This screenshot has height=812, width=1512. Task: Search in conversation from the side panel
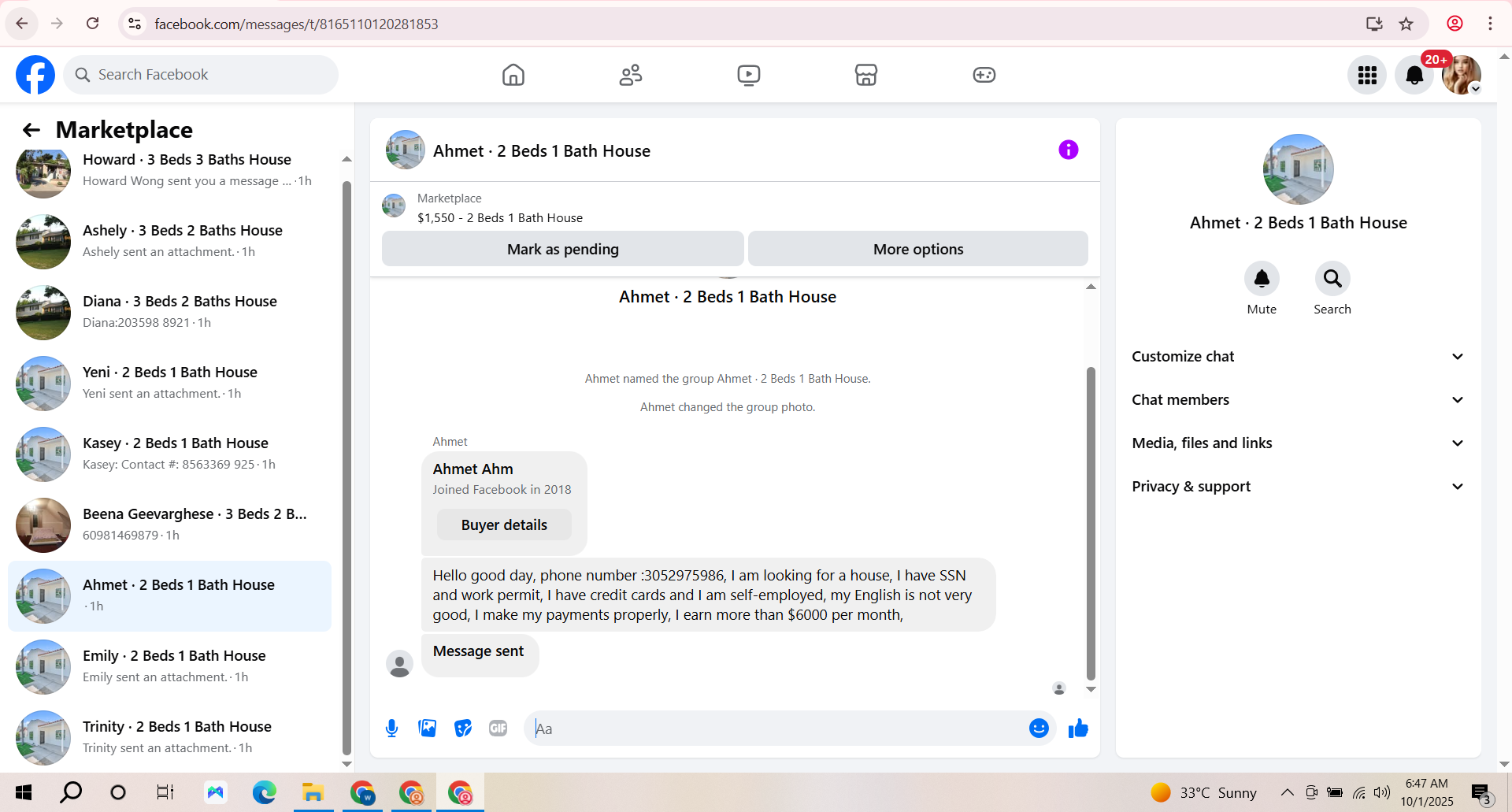(1332, 279)
